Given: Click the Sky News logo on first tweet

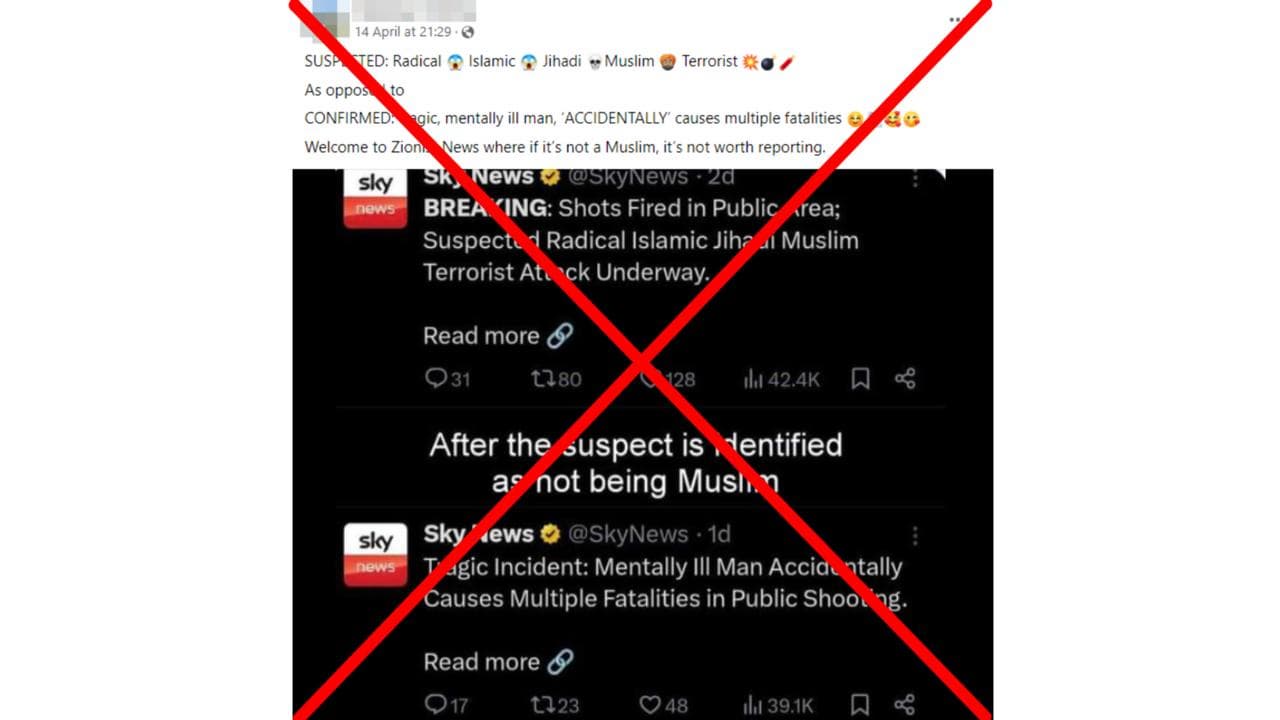Looking at the screenshot, I should point(375,198).
